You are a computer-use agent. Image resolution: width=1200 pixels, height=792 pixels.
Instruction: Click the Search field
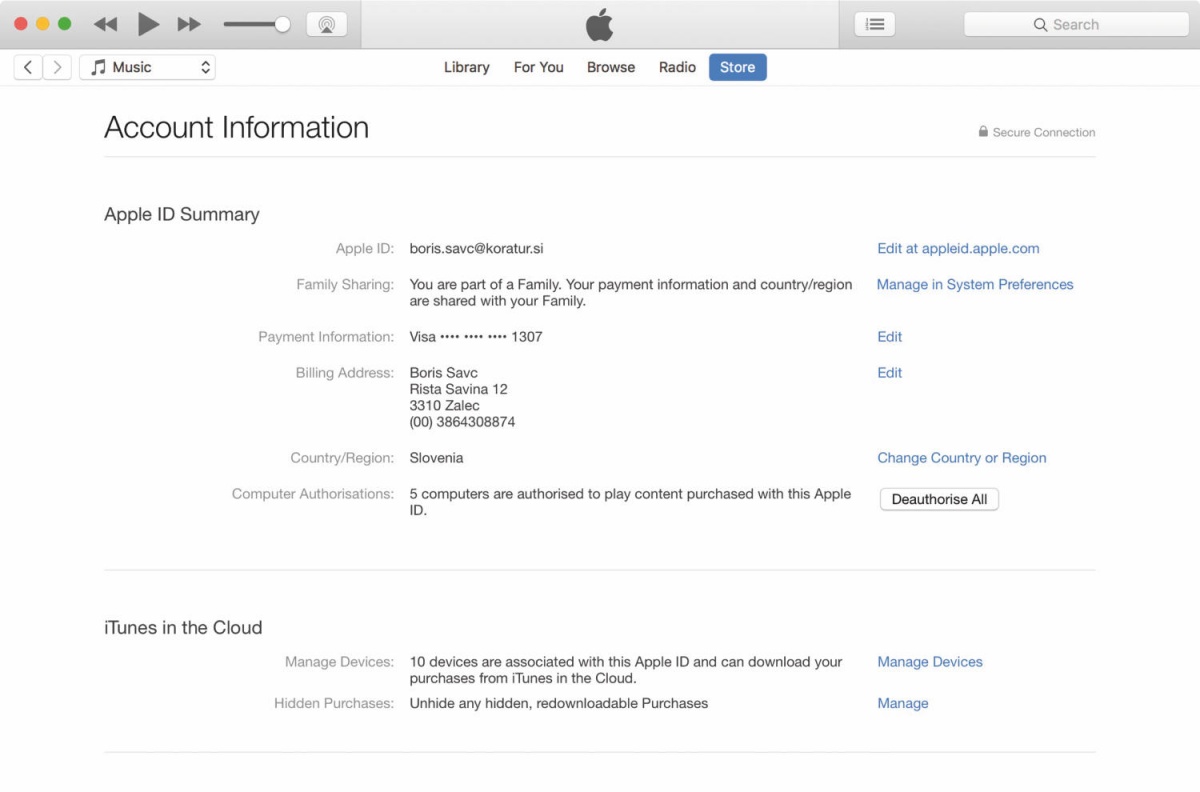(x=1076, y=24)
